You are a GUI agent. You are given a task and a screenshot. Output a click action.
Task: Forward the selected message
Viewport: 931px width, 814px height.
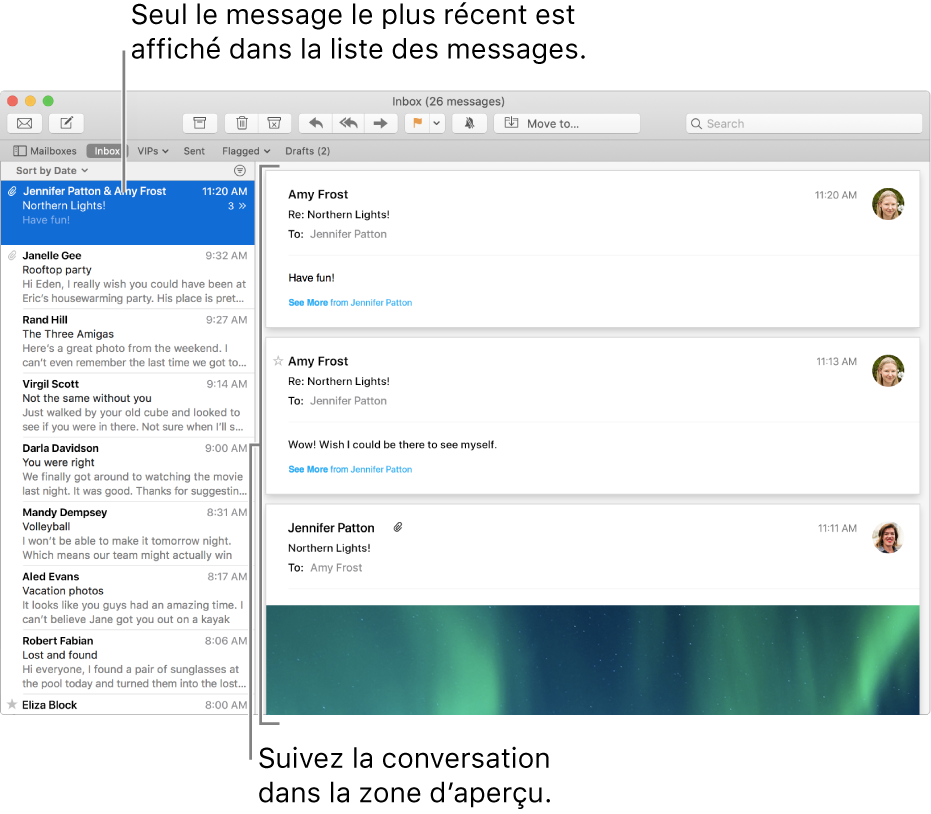tap(381, 123)
